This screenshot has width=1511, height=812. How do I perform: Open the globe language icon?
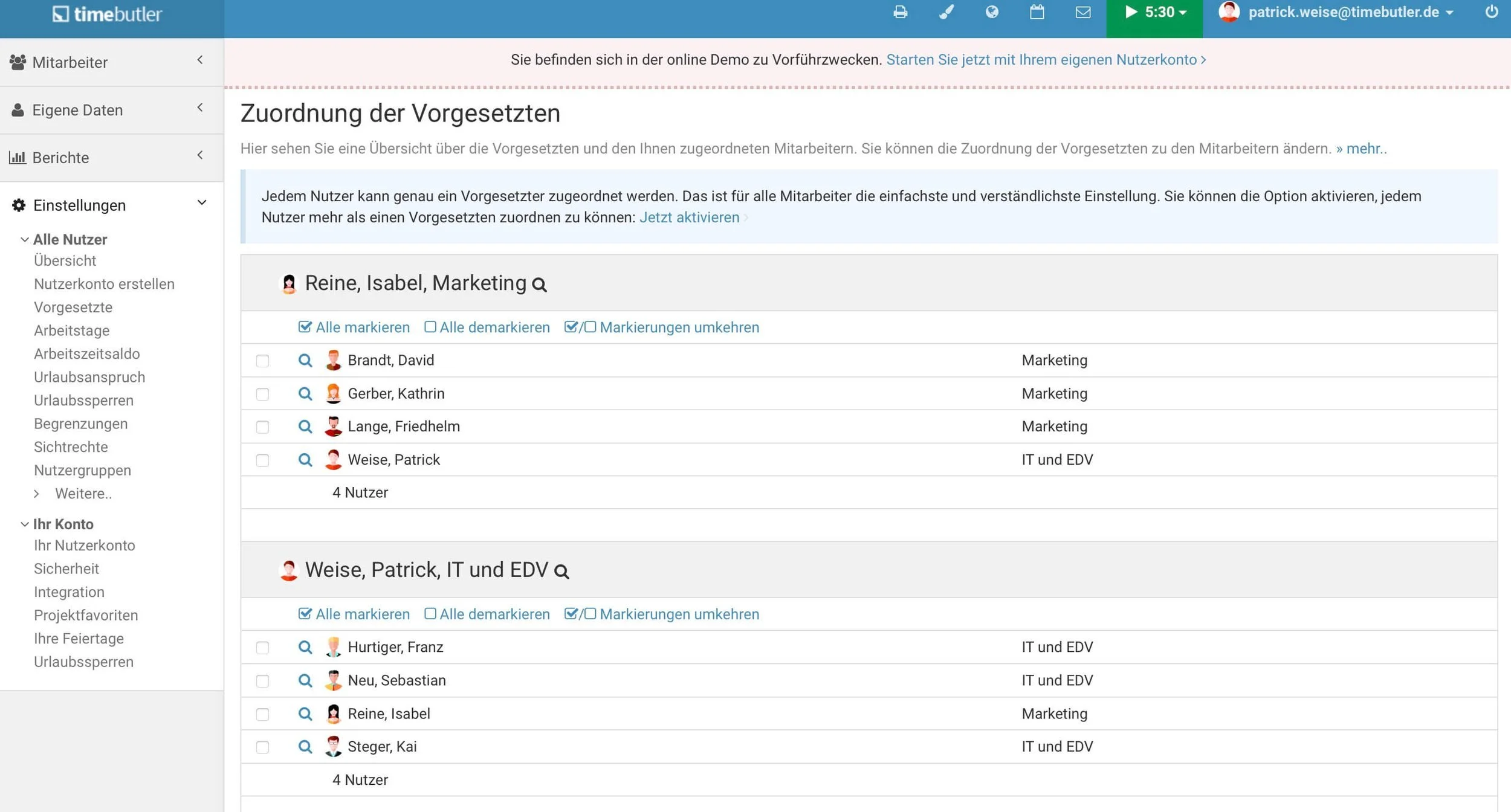pyautogui.click(x=991, y=12)
